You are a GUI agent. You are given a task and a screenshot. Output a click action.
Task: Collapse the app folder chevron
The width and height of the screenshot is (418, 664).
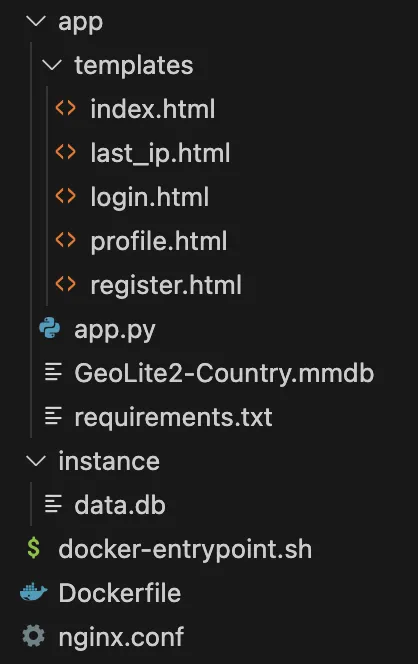point(36,21)
